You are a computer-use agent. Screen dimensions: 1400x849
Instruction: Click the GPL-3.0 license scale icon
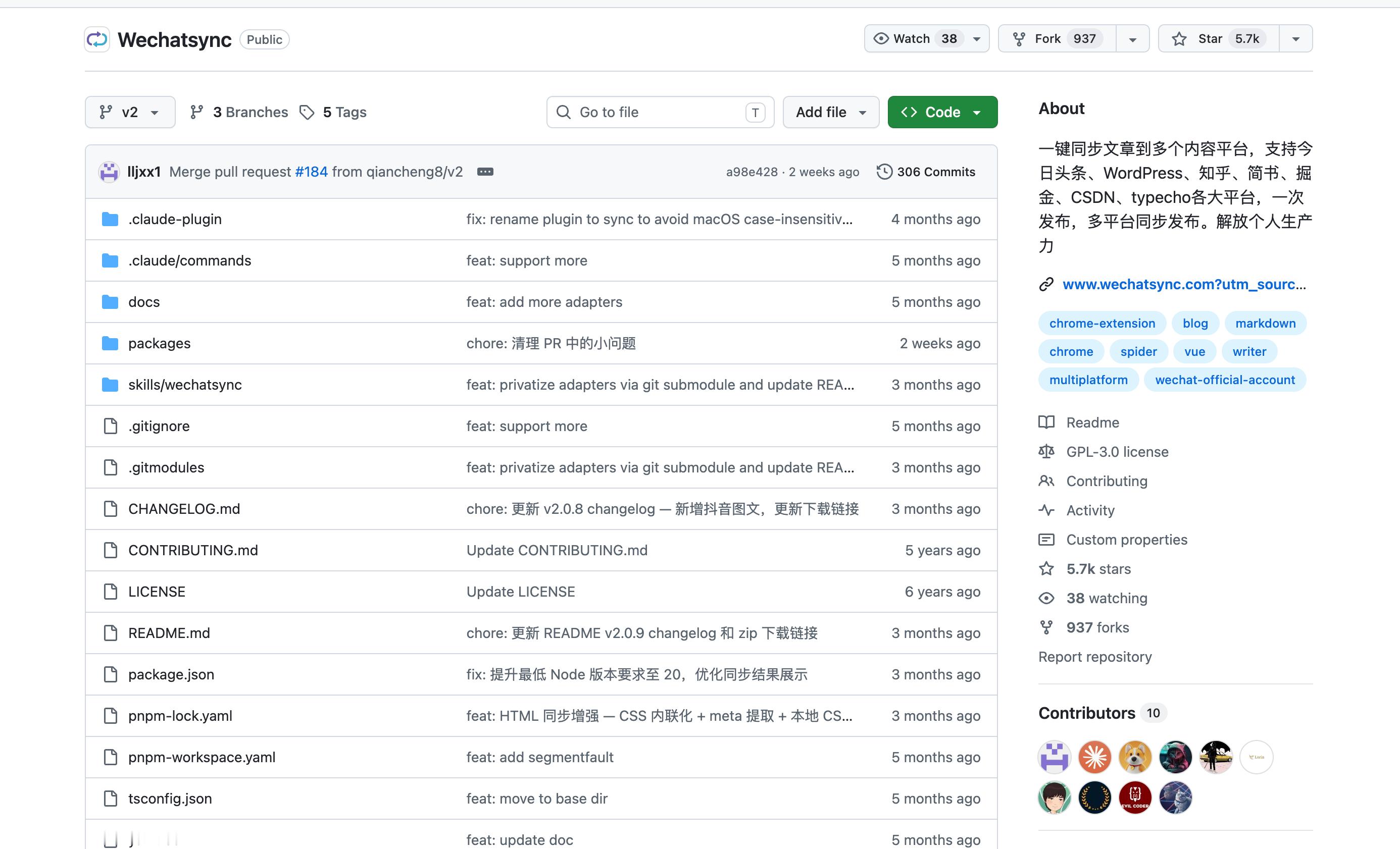[x=1046, y=451]
